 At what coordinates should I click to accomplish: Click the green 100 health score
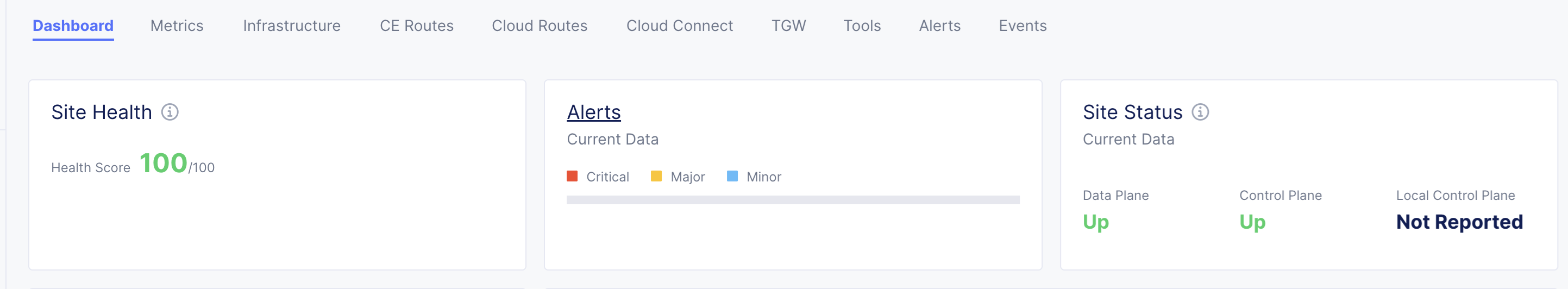tap(163, 163)
